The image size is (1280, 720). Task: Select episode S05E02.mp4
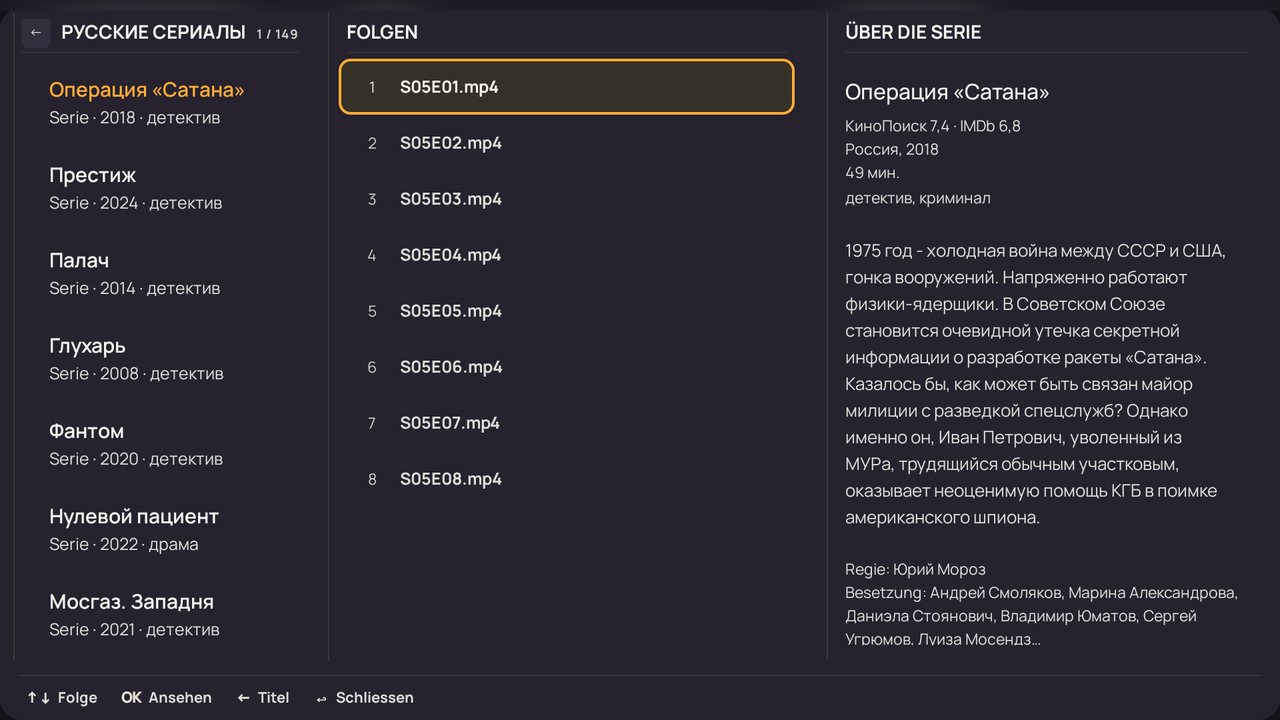coord(567,143)
